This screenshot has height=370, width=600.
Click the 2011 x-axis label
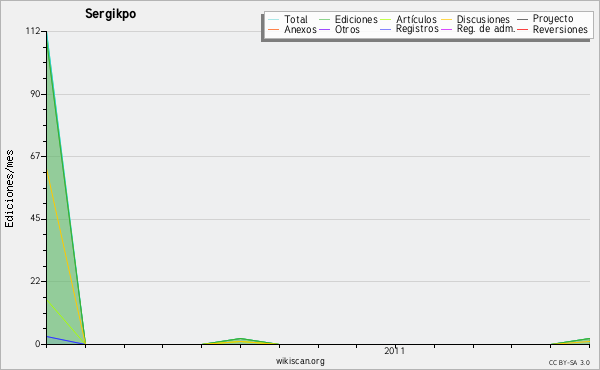[x=395, y=351]
